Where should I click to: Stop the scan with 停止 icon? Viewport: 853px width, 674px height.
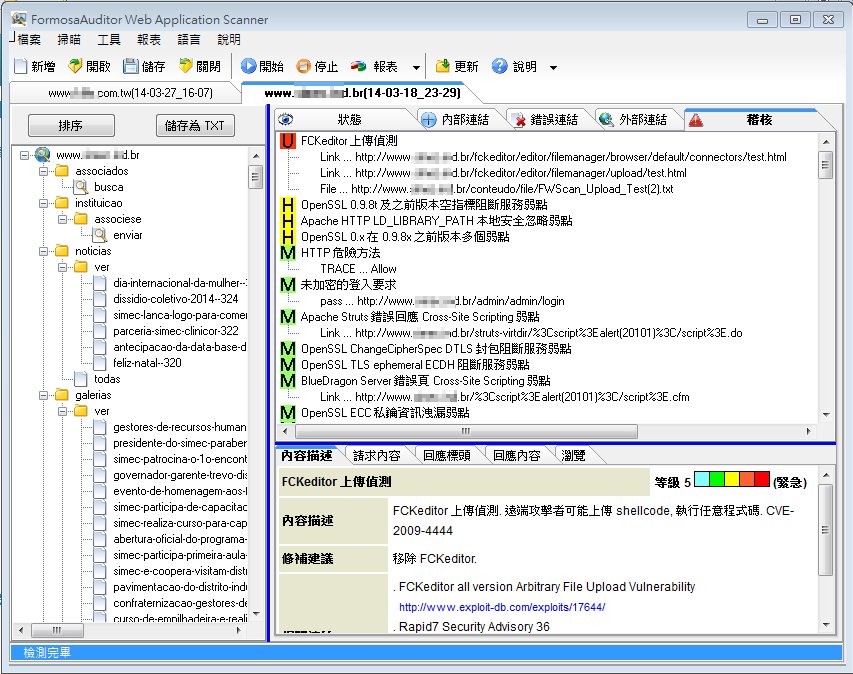point(303,67)
